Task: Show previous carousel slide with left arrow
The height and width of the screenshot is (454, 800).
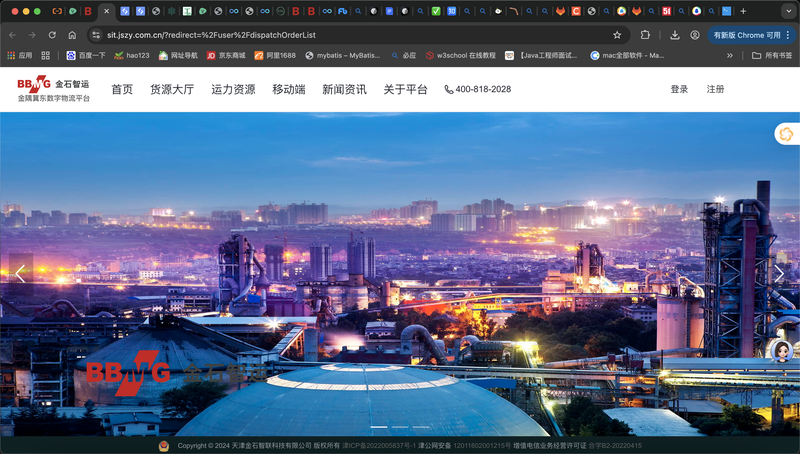Action: [20, 274]
